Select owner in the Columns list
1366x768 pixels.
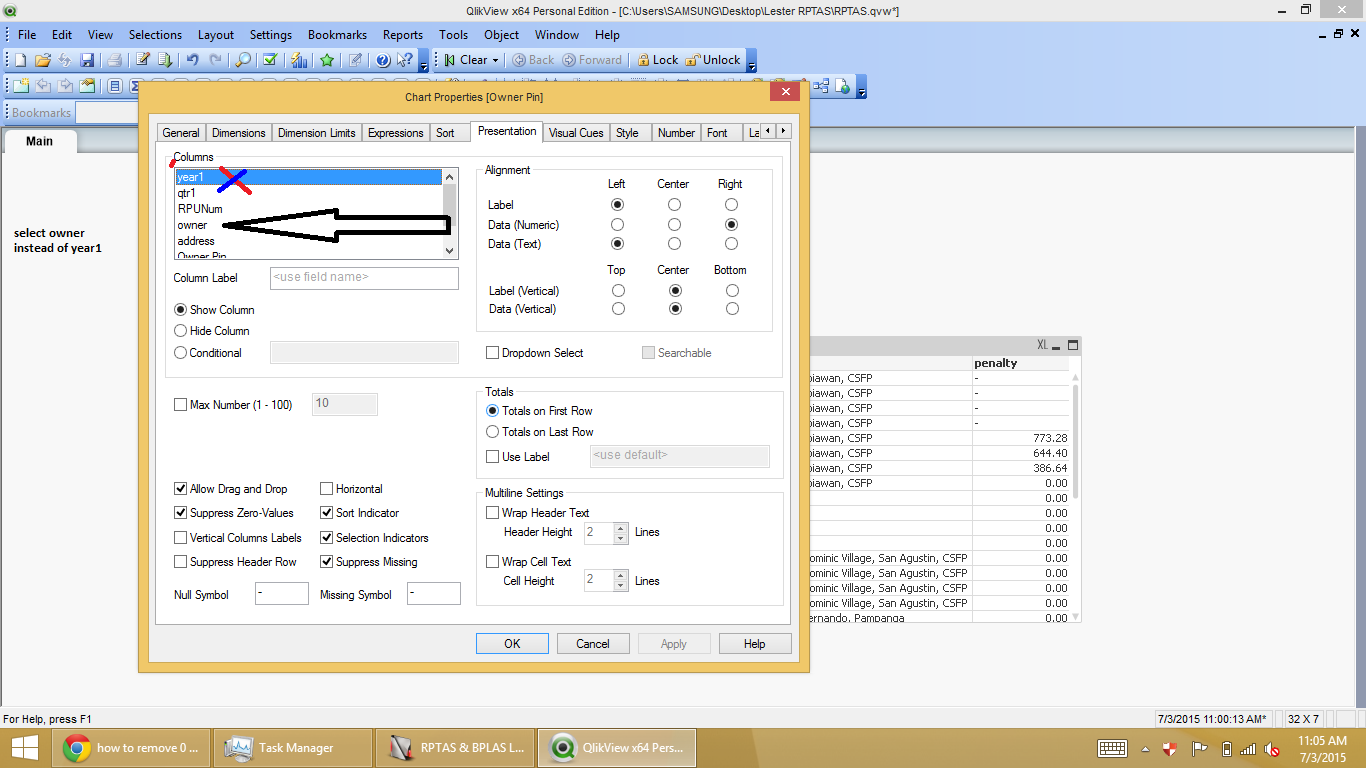(x=193, y=225)
